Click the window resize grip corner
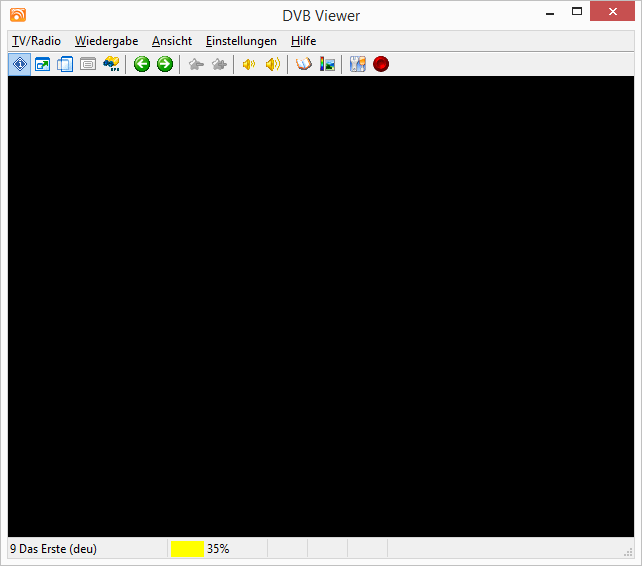The height and width of the screenshot is (566, 642). 628,552
